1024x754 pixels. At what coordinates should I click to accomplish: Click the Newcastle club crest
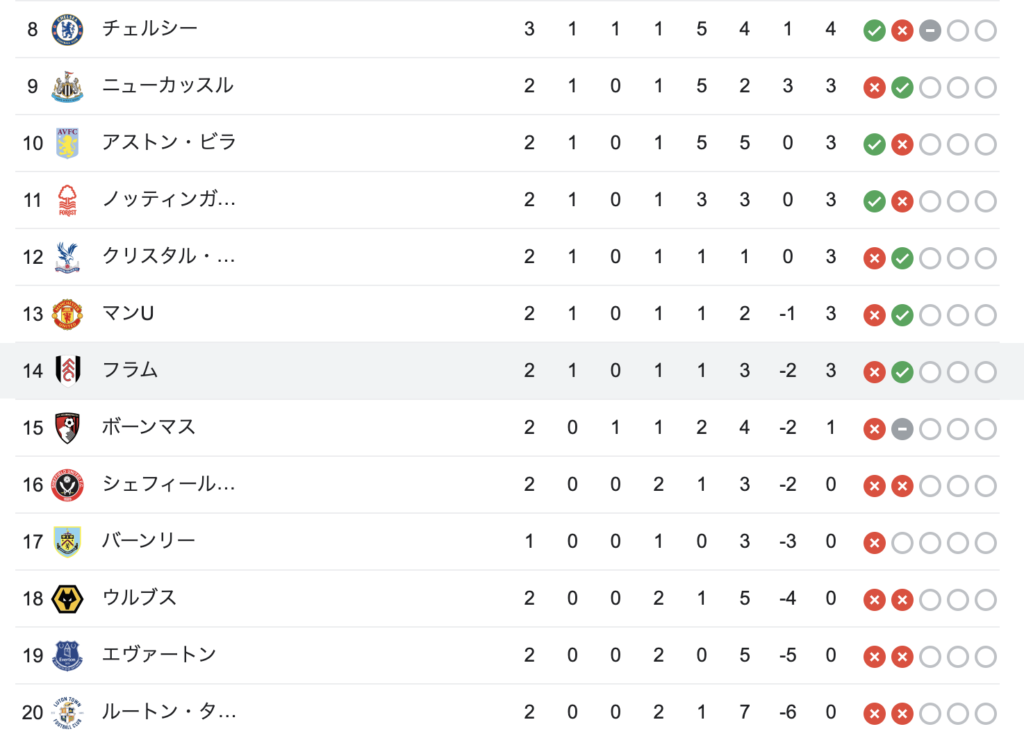coord(67,86)
